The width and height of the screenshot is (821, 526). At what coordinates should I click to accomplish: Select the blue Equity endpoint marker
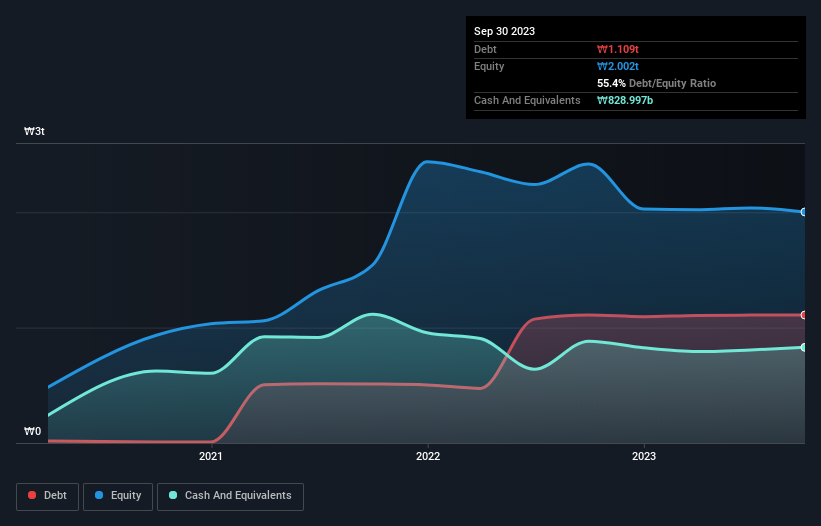coord(804,212)
